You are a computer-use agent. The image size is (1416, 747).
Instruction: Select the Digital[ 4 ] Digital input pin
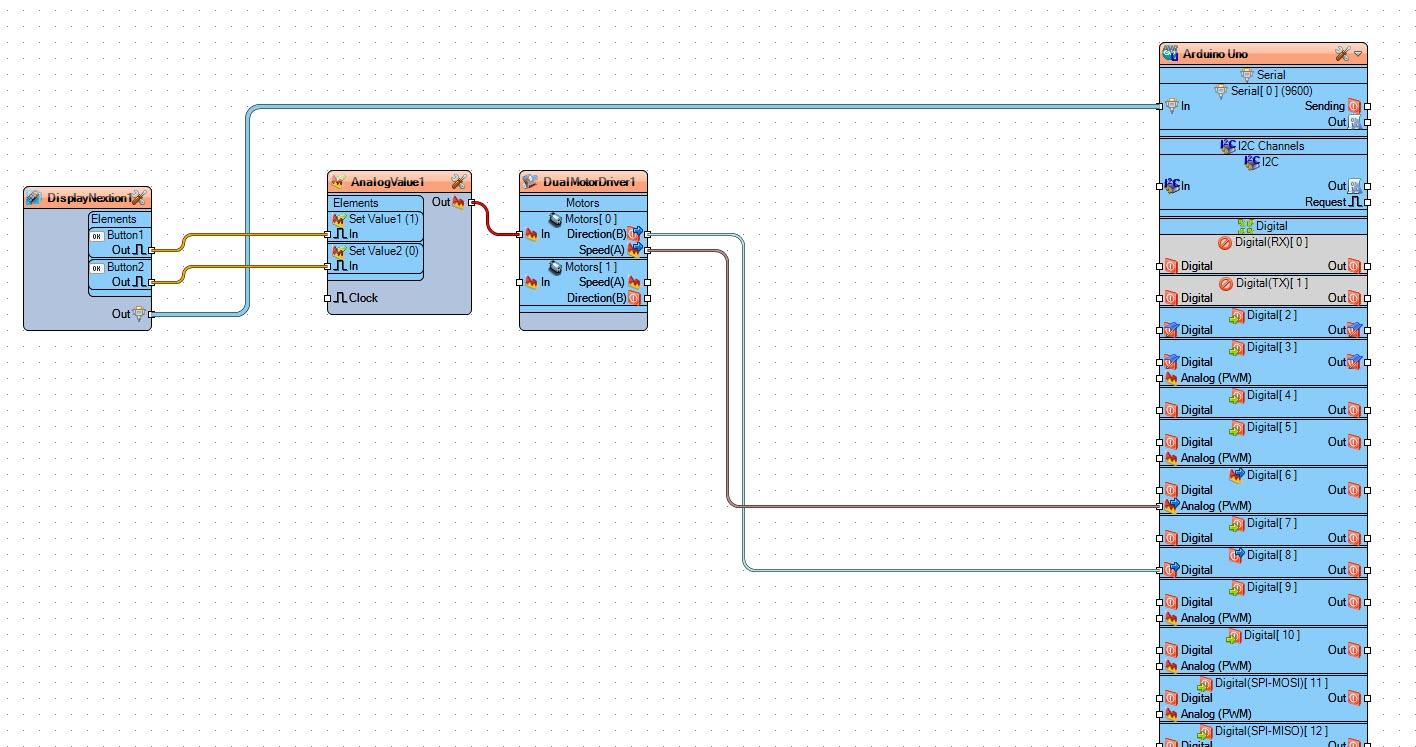[1160, 410]
